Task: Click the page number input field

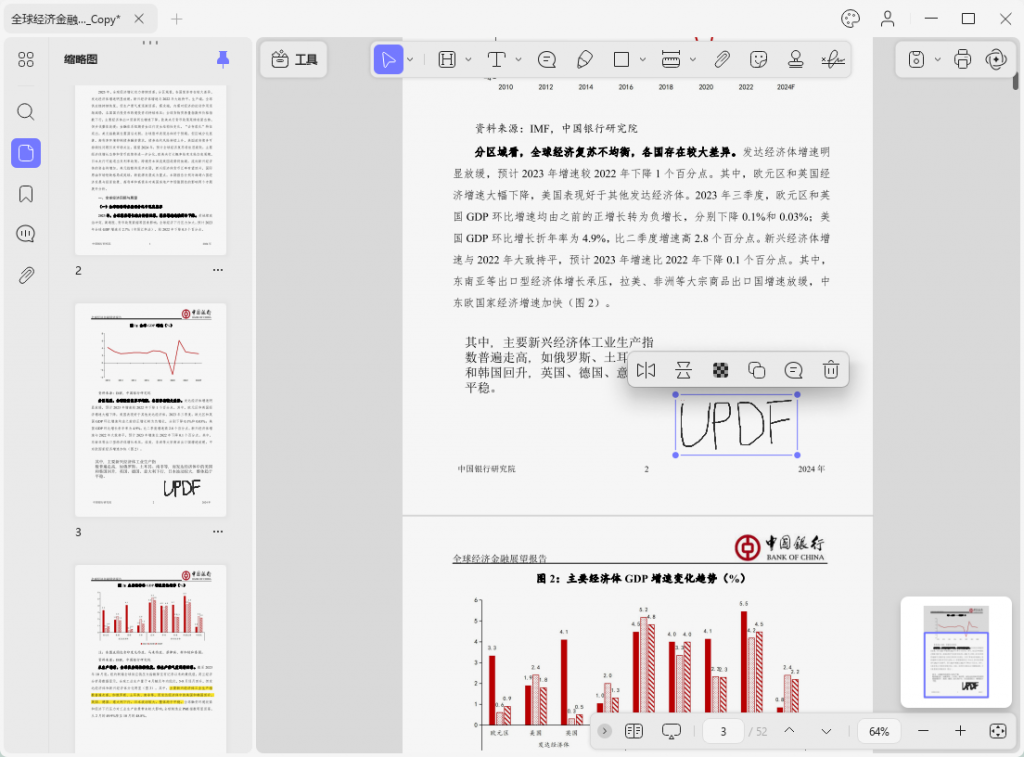Action: (723, 731)
